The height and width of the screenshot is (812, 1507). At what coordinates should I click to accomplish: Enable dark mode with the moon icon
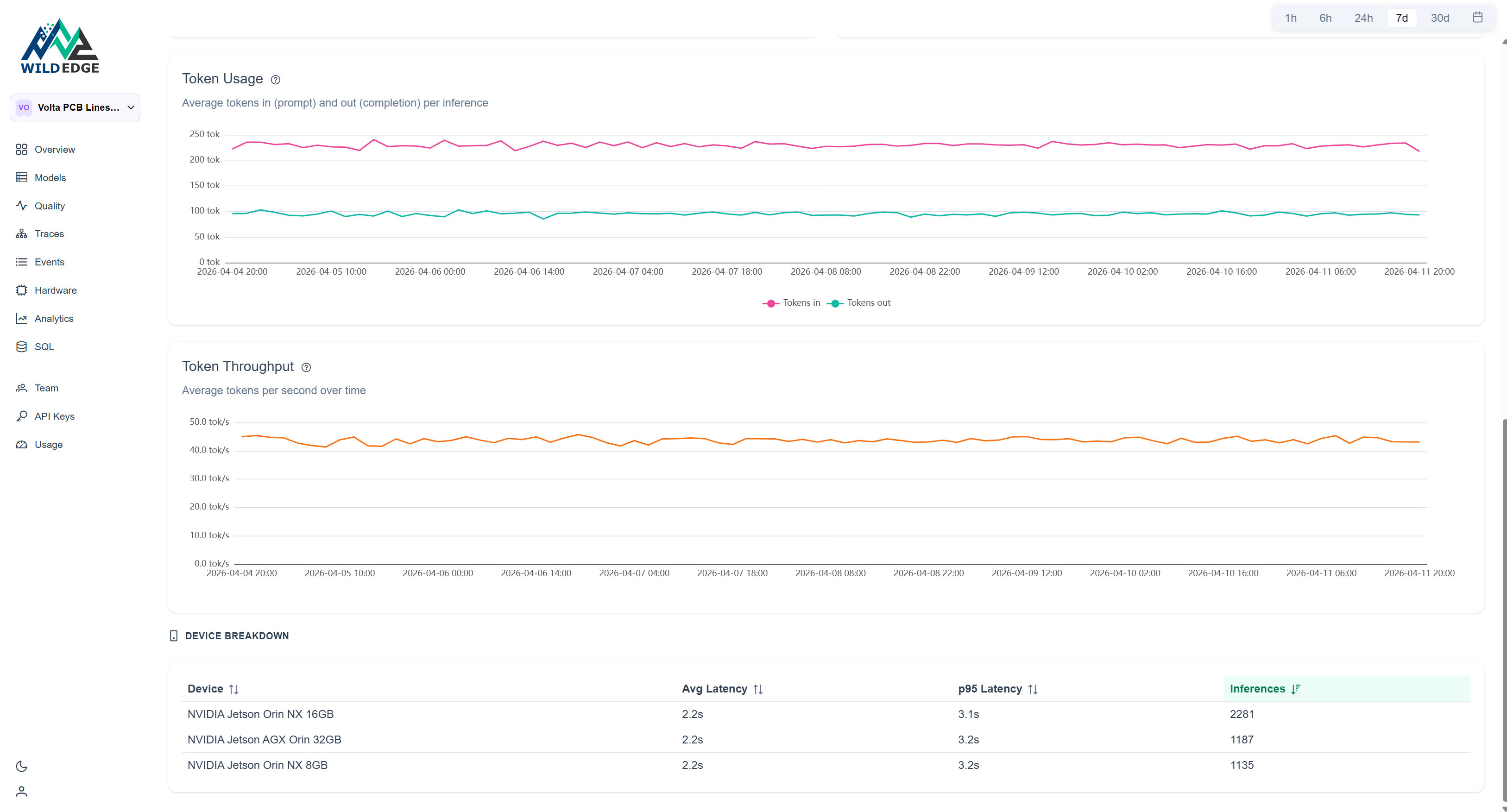22,766
